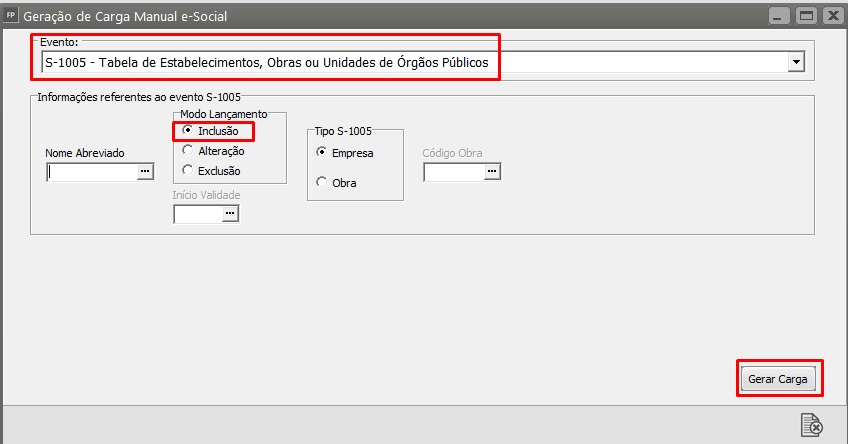Click inside the Código Obra field
This screenshot has height=444, width=848.
[x=454, y=172]
